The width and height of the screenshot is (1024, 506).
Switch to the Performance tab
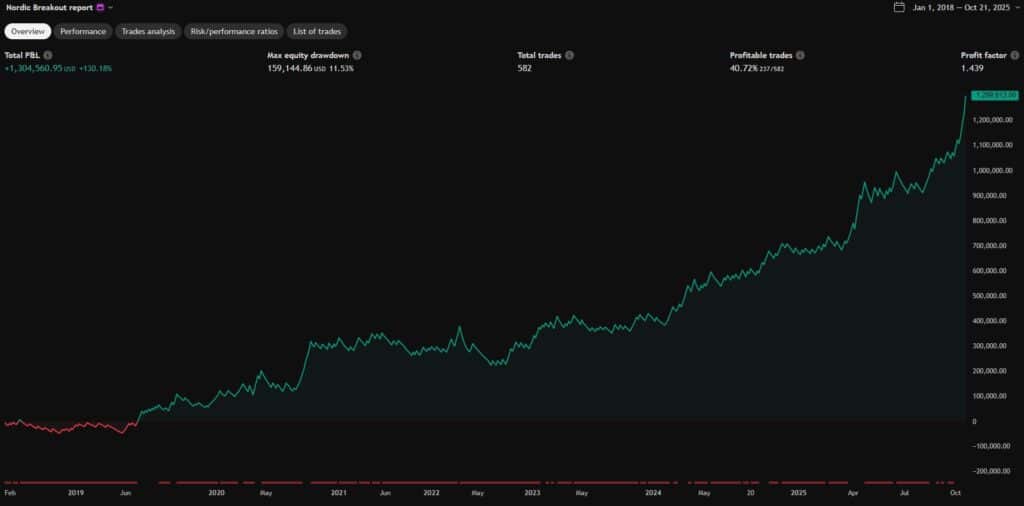click(x=83, y=31)
